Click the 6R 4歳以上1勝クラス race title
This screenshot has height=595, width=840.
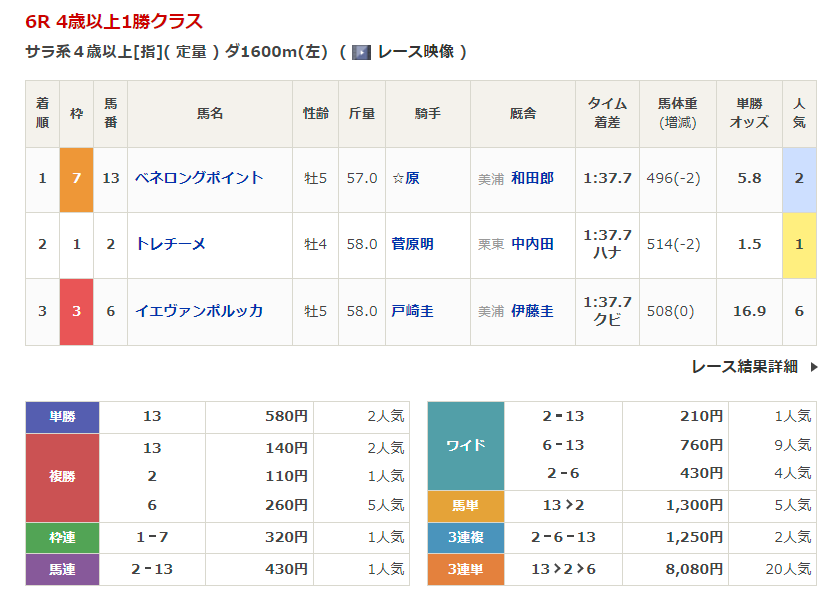114,21
